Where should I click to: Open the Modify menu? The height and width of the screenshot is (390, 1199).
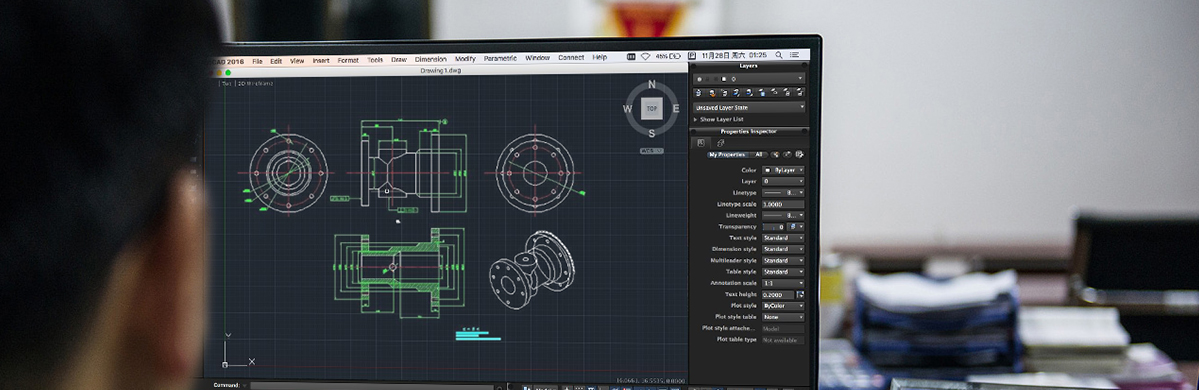coord(465,58)
